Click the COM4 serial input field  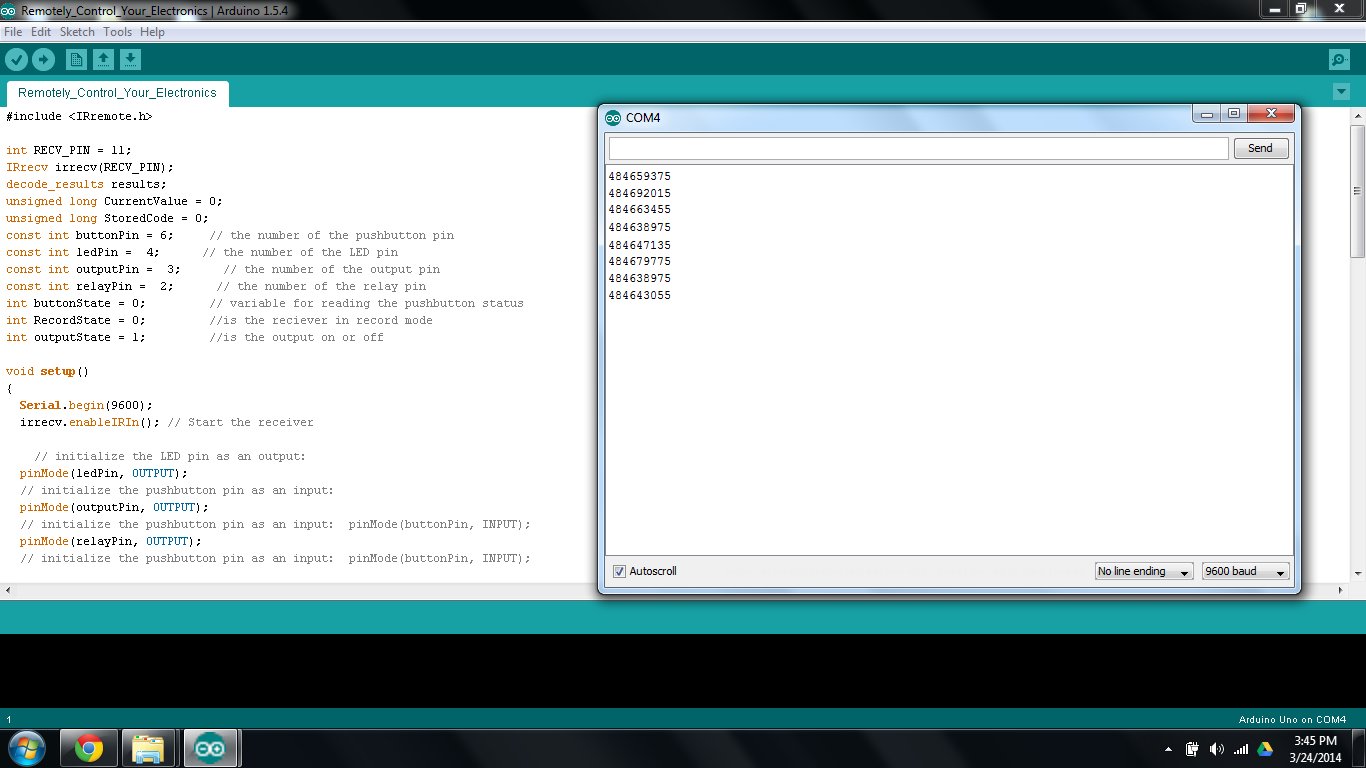point(918,148)
